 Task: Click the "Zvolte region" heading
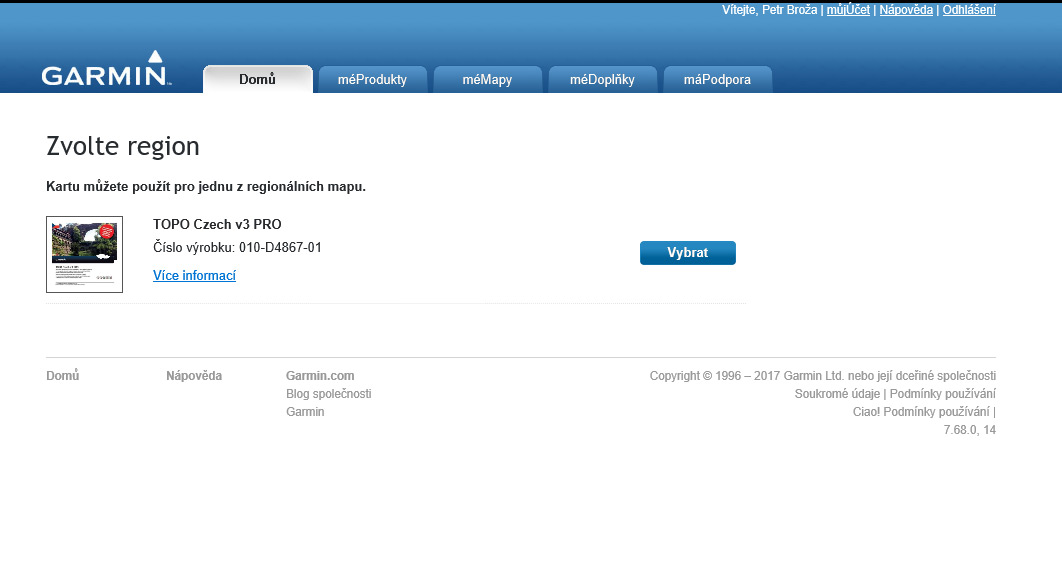[123, 146]
